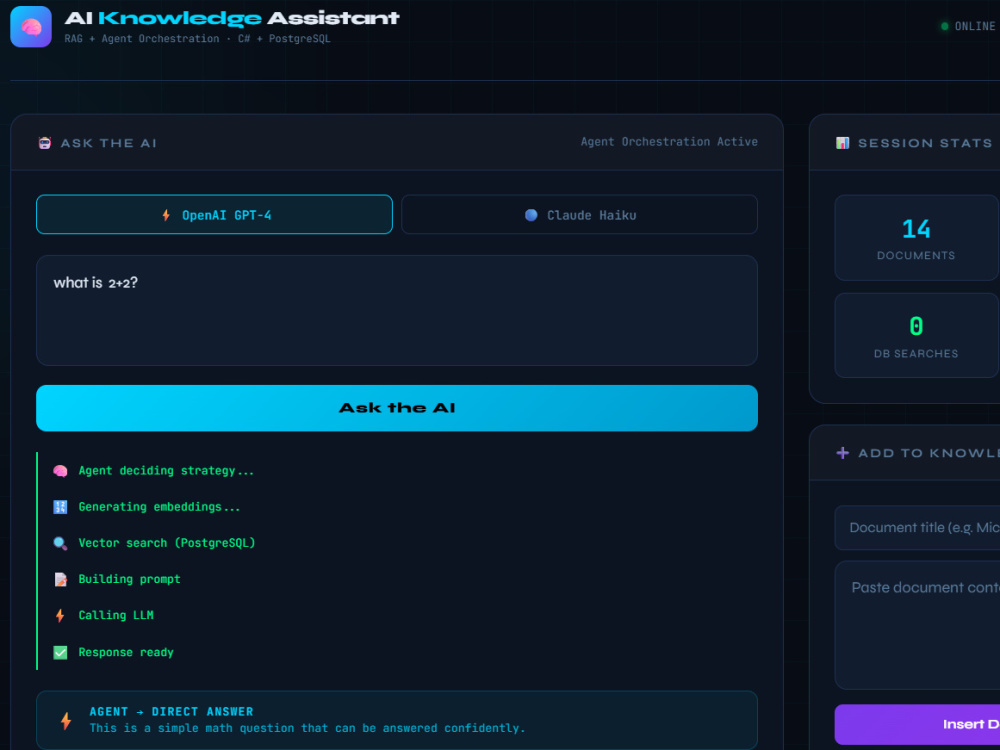Switch to the Claude Haiku model

click(579, 214)
